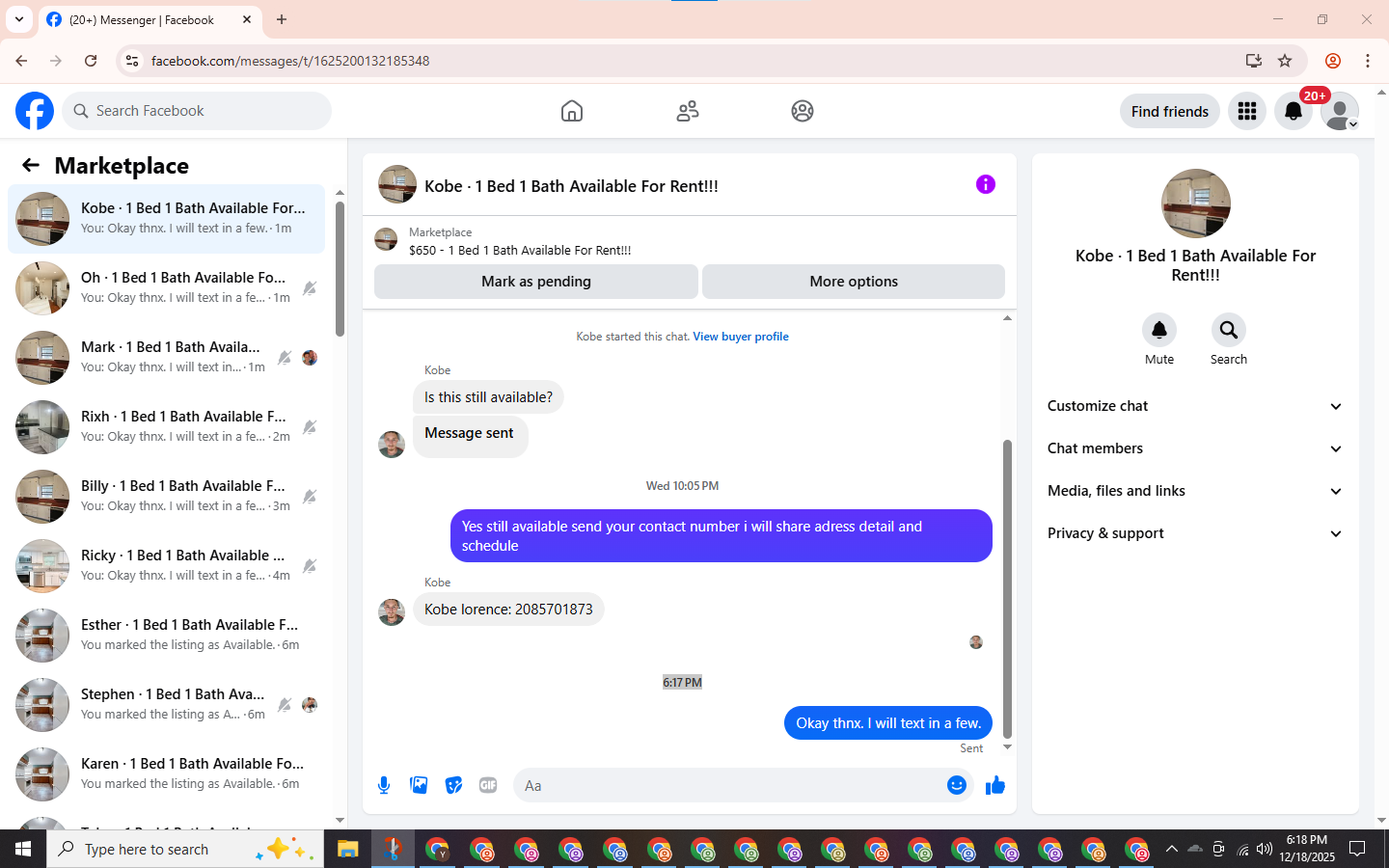Screen dimensions: 1389x868
Task: Click the voice clip microphone icon
Action: [x=384, y=785]
